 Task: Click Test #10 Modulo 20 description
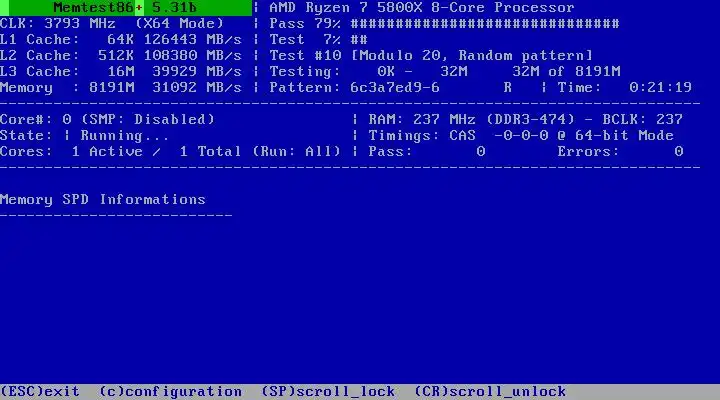tap(431, 56)
